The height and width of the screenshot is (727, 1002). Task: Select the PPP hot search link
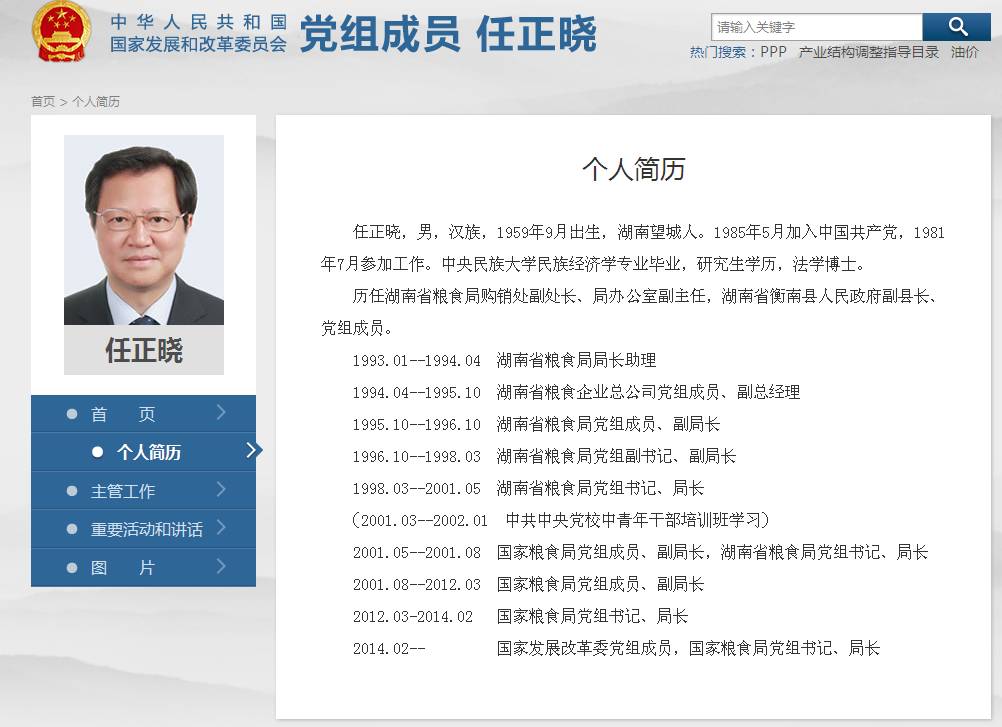[773, 52]
